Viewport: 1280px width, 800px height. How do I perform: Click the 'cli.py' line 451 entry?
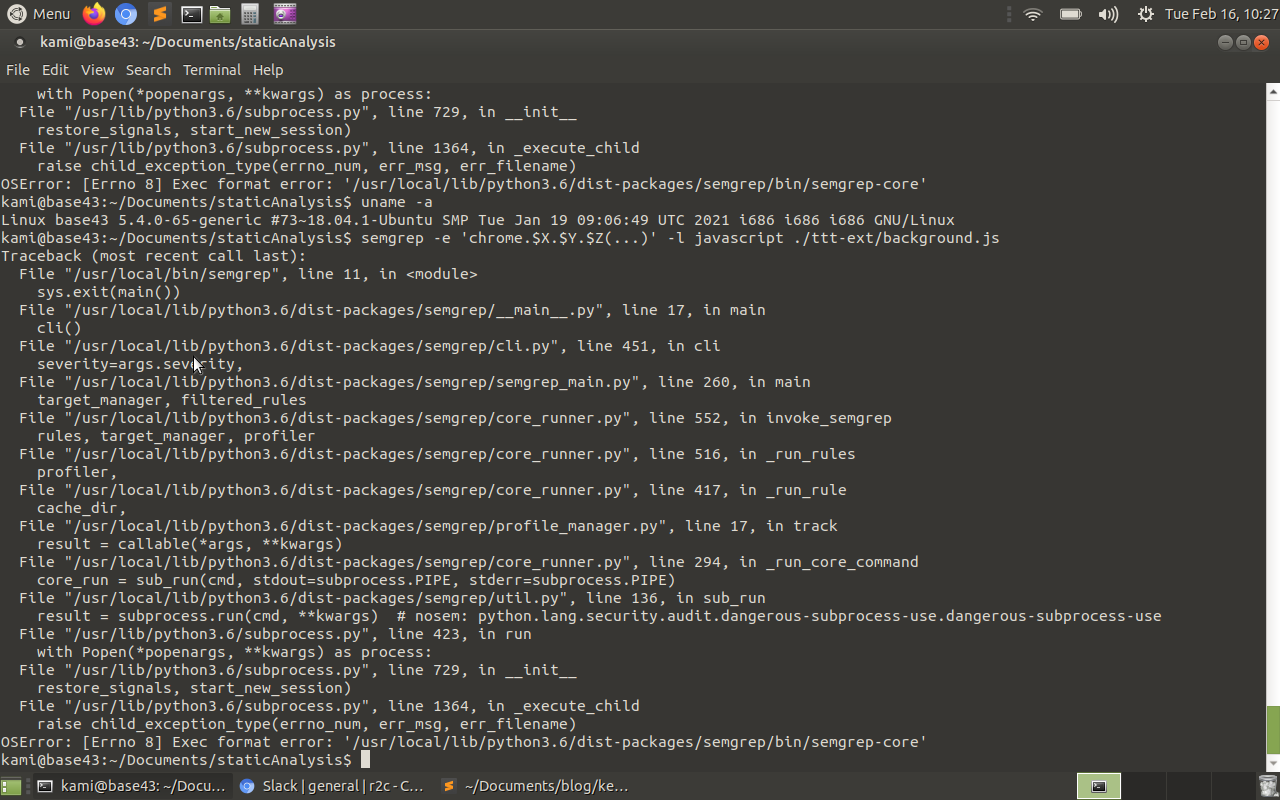[x=370, y=346]
